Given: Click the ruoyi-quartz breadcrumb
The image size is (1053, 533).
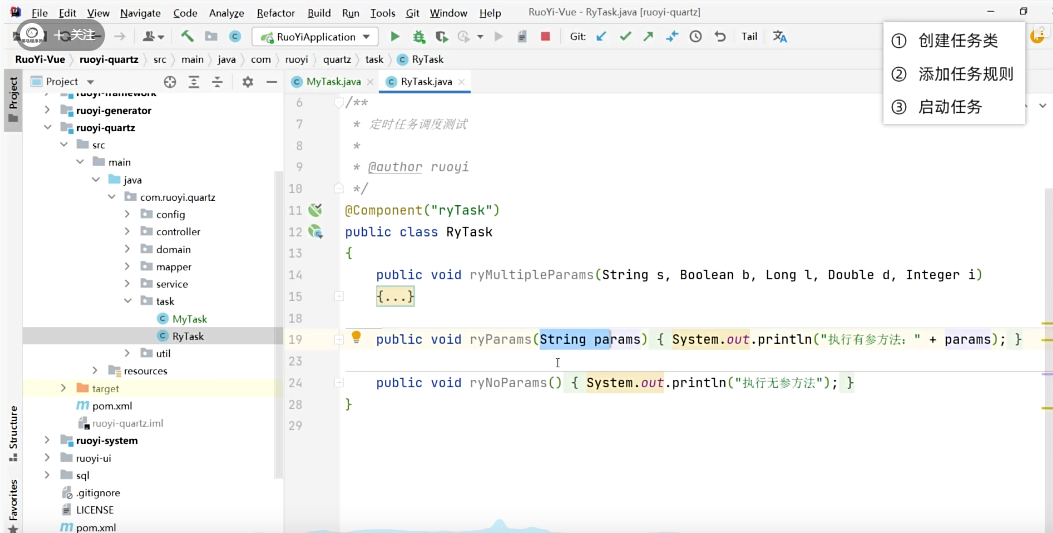Looking at the screenshot, I should pos(109,60).
